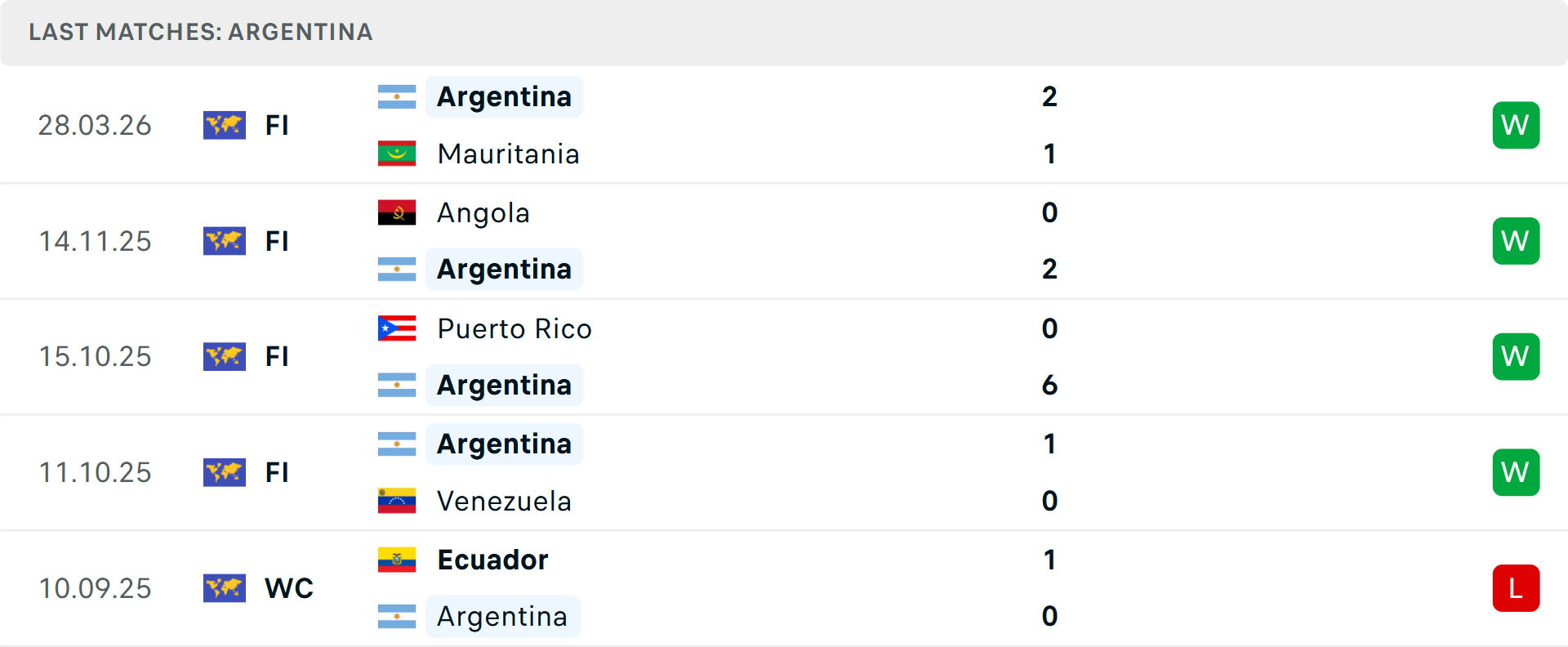Select the WC competition label
The height and width of the screenshot is (647, 1568).
tap(288, 588)
